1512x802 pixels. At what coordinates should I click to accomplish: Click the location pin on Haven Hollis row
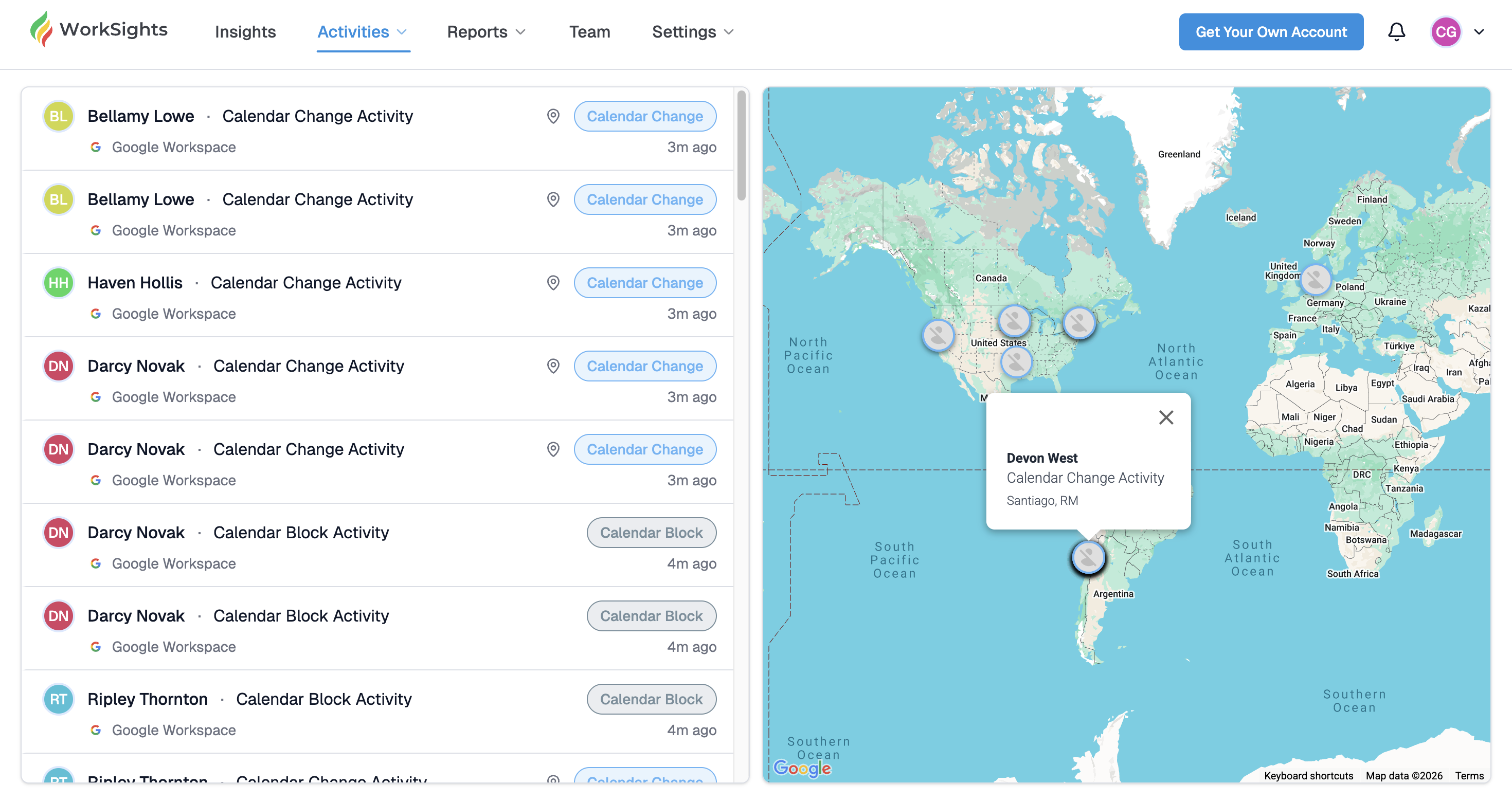point(552,283)
